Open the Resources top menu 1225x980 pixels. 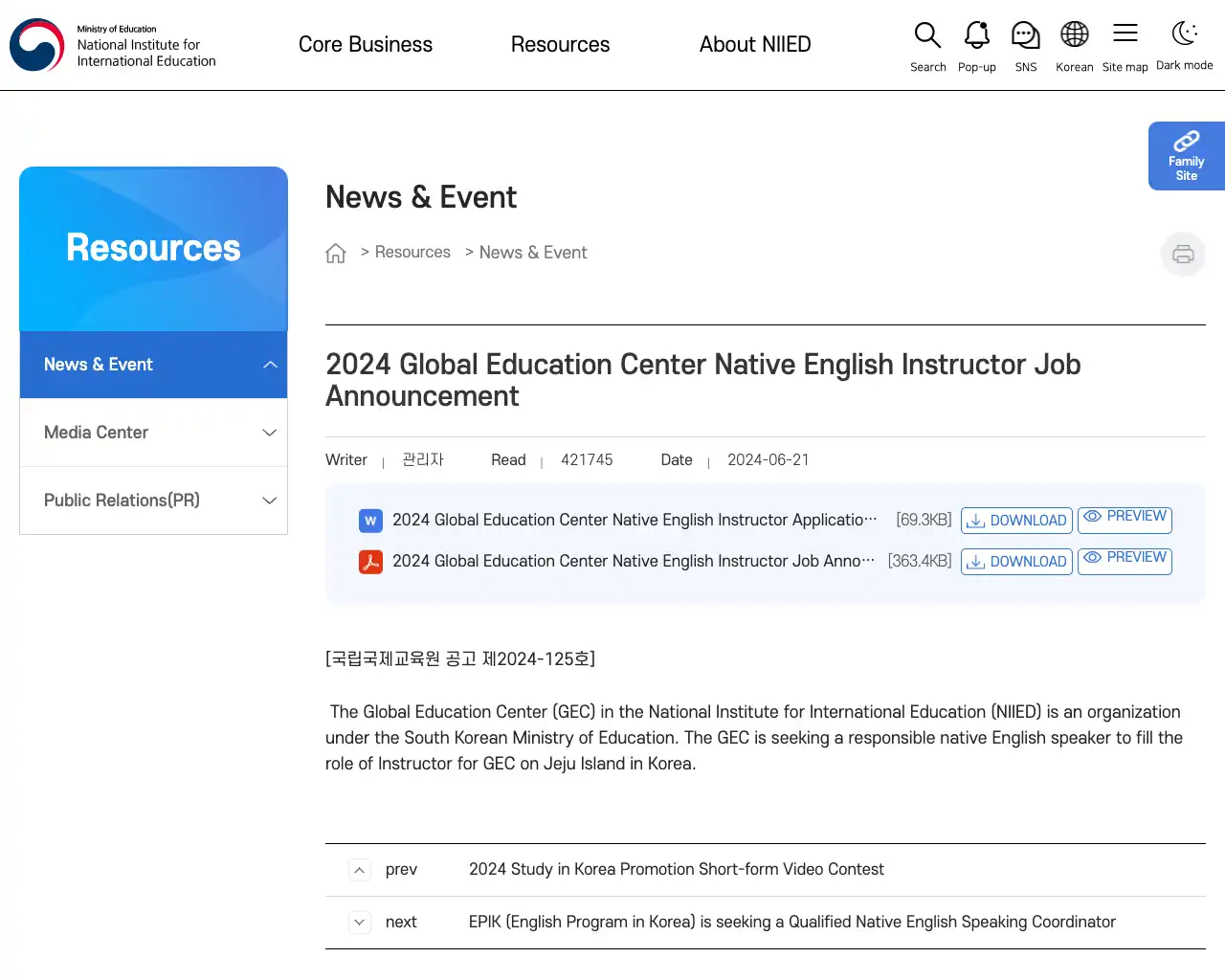click(x=560, y=45)
